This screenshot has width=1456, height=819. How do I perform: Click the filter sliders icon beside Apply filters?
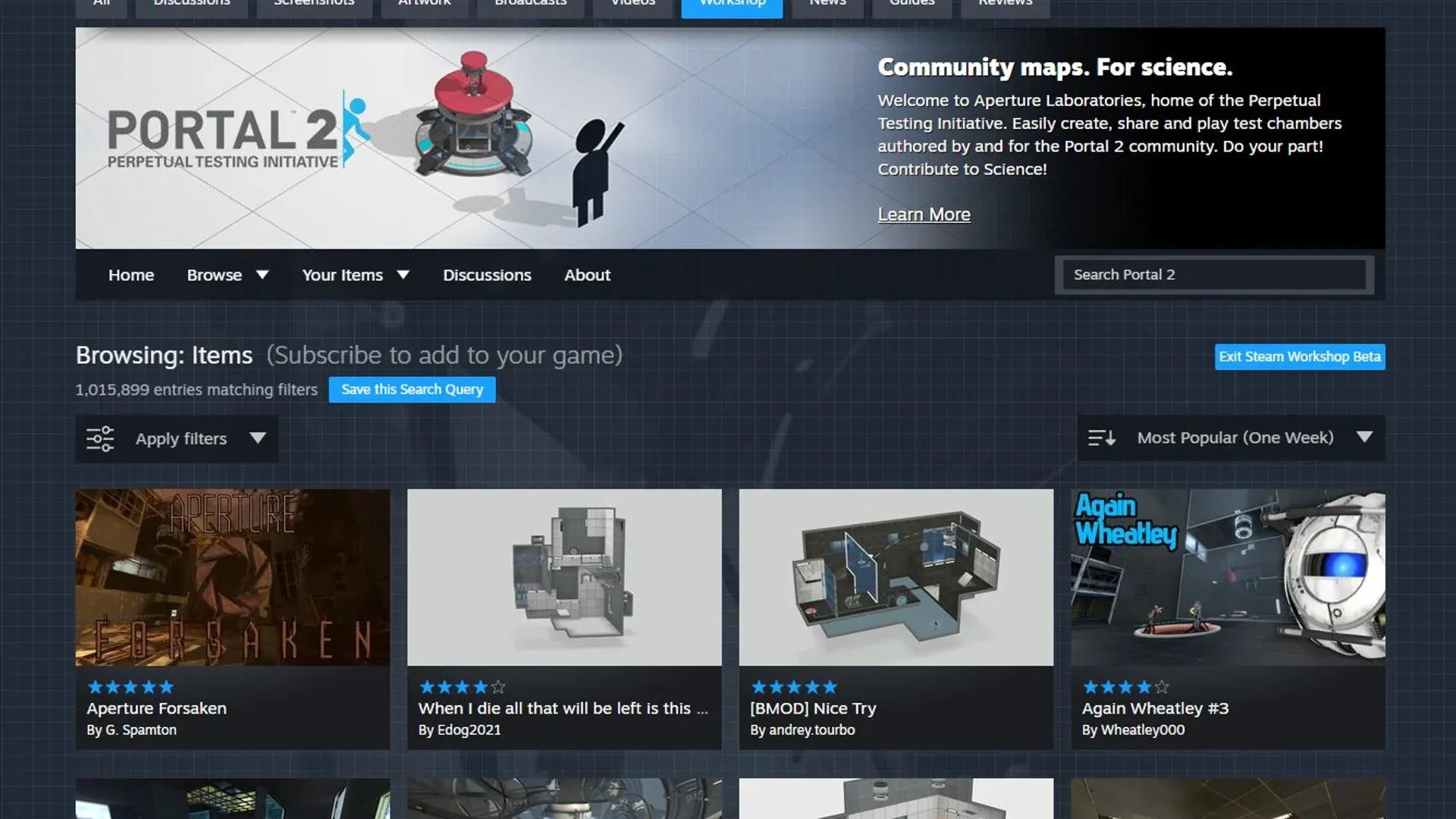click(x=99, y=438)
